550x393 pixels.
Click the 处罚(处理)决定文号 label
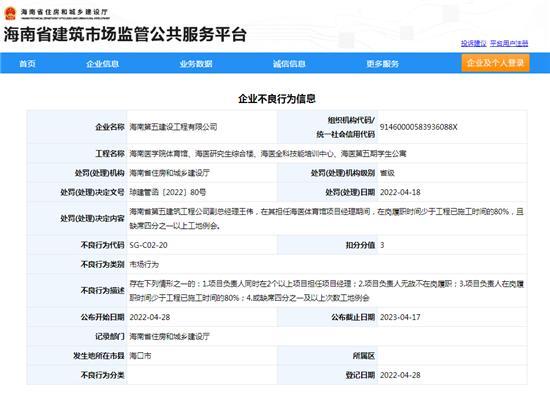pyautogui.click(x=92, y=192)
